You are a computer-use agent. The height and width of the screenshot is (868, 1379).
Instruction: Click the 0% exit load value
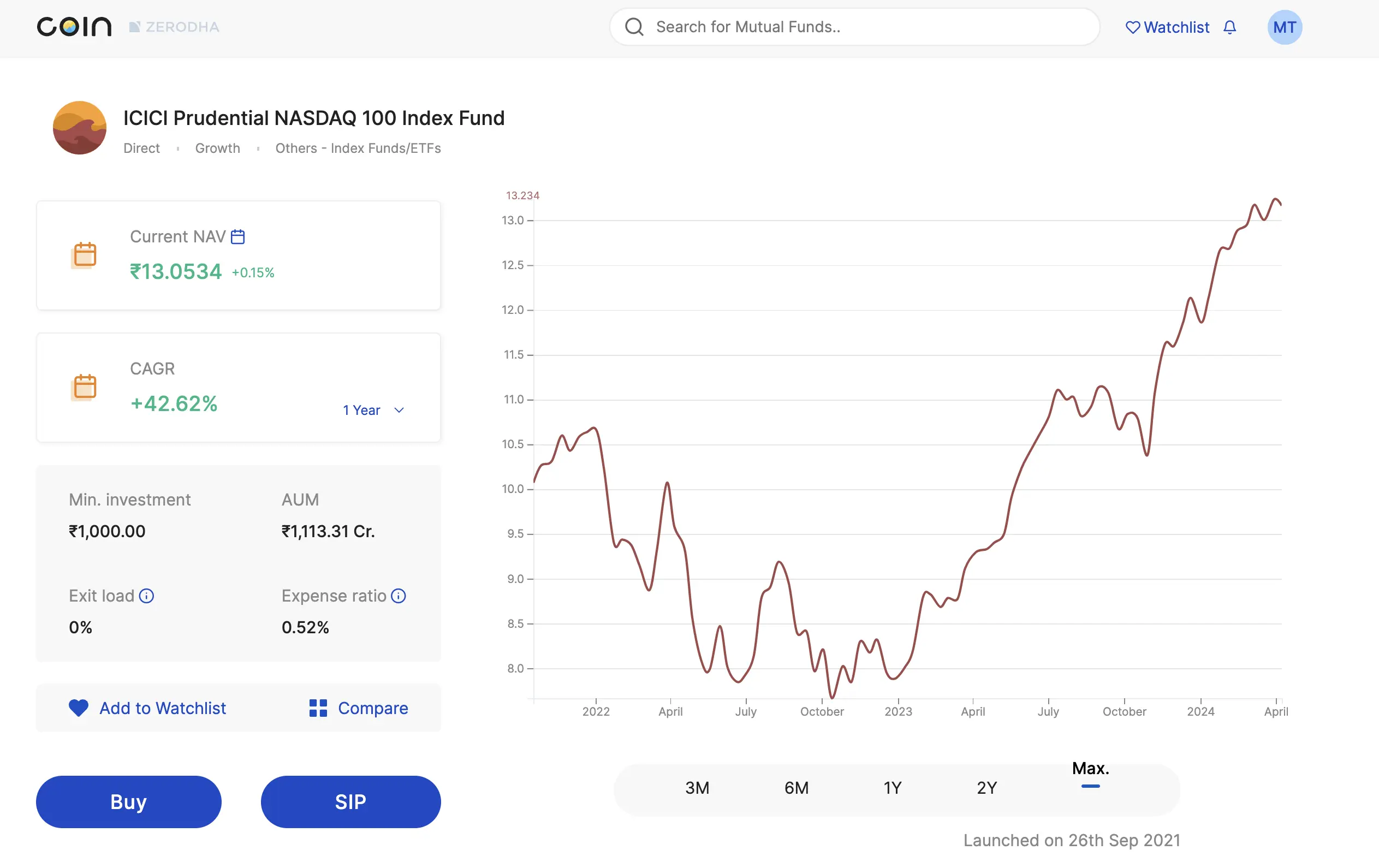[80, 627]
